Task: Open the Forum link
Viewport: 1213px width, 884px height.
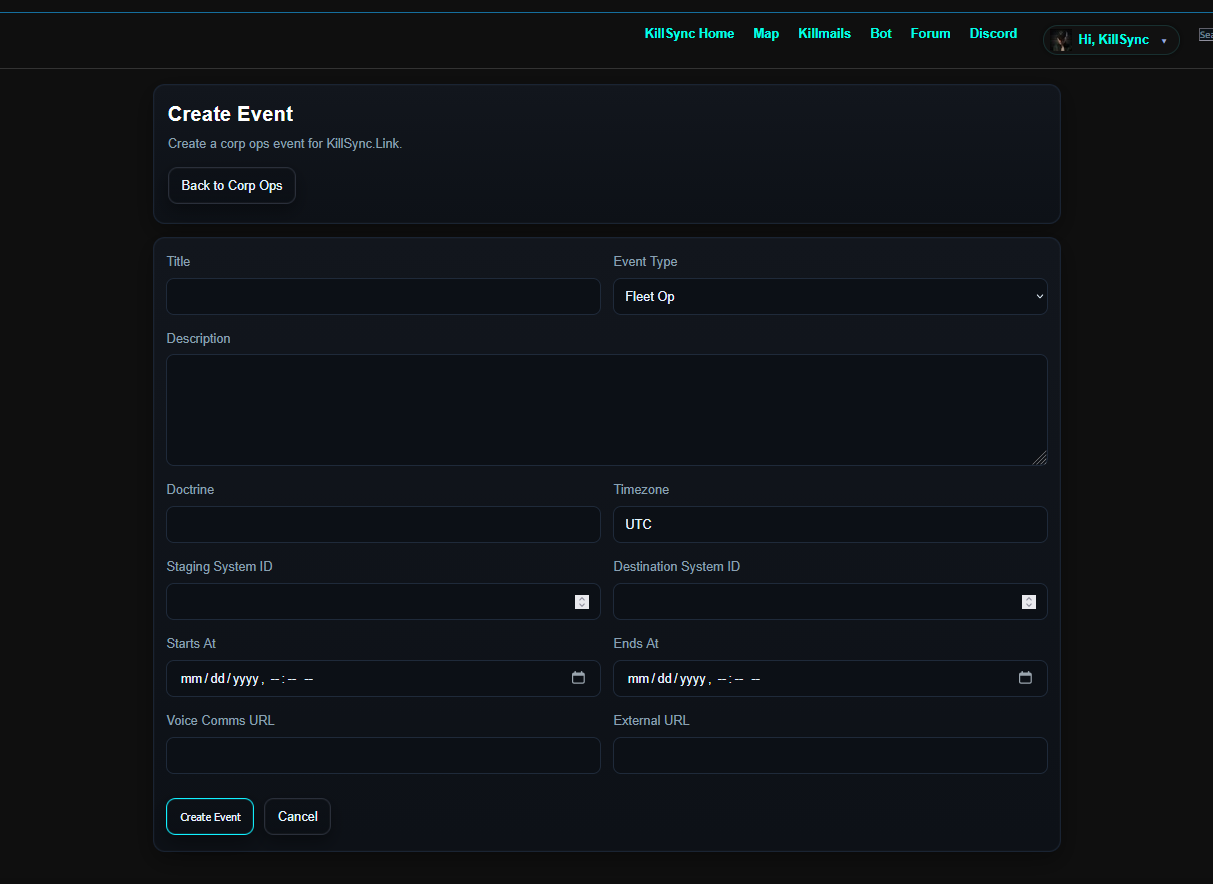Action: (930, 34)
